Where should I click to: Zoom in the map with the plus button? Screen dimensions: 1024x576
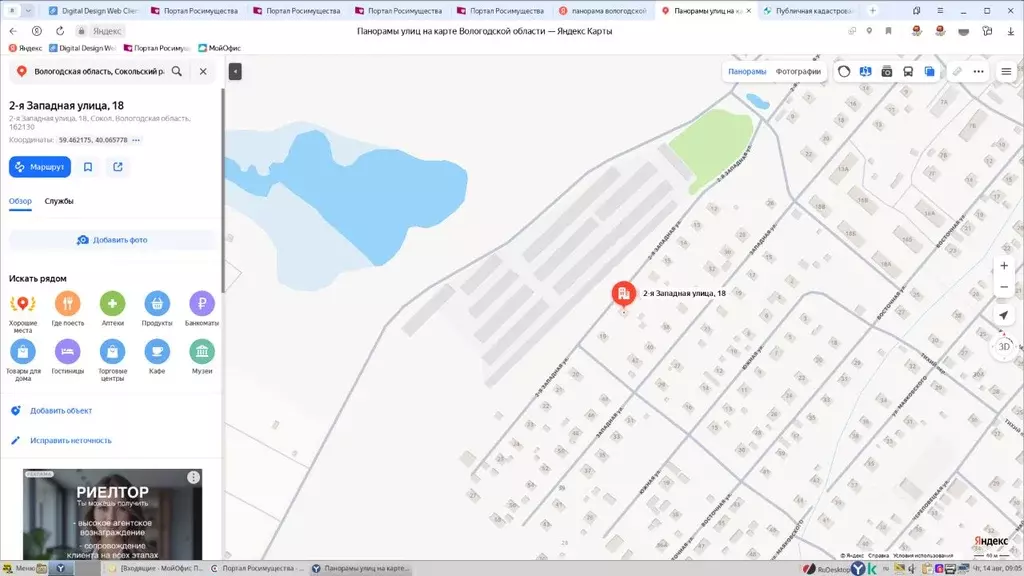tap(1004, 266)
